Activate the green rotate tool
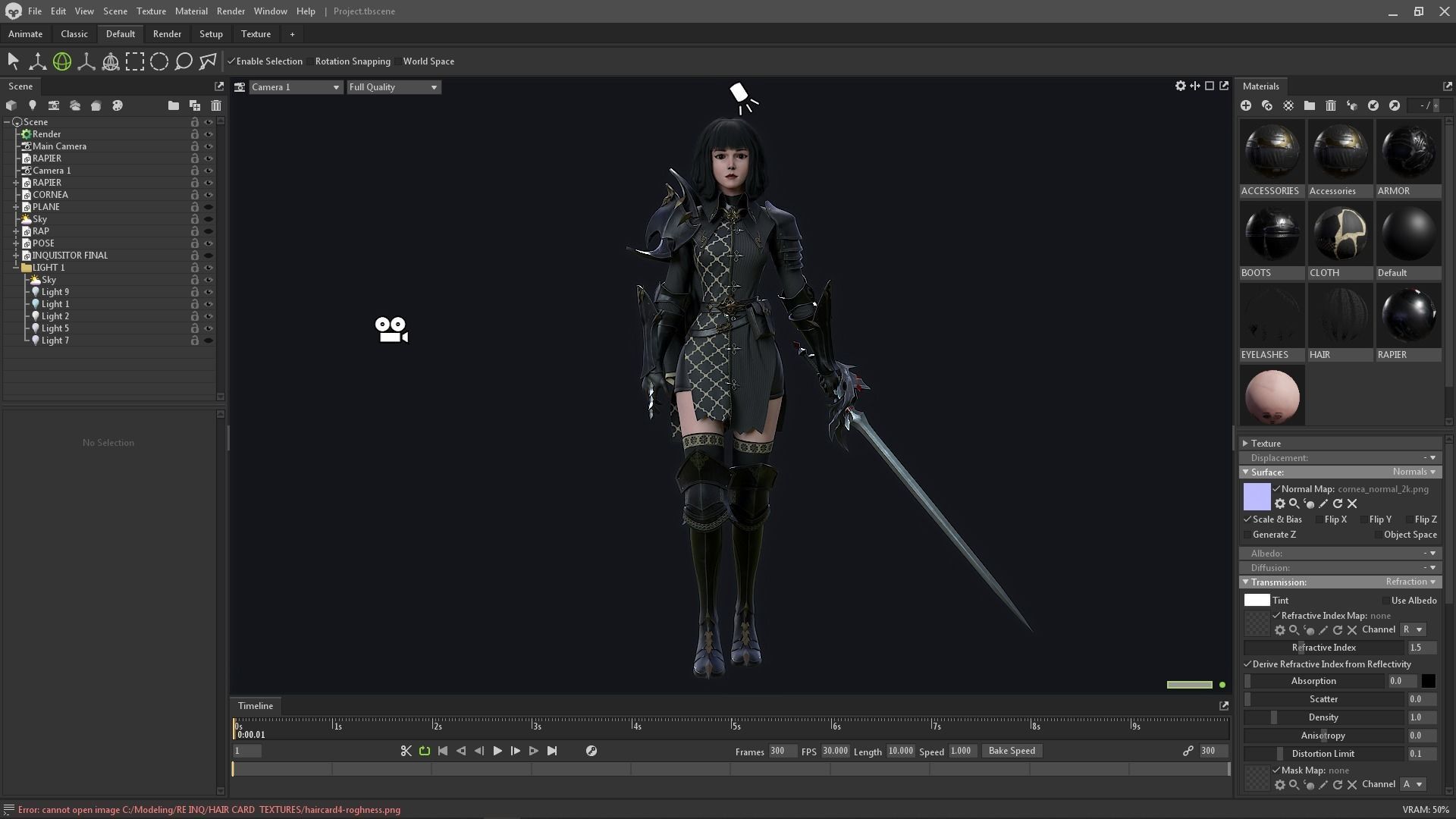 [x=62, y=61]
